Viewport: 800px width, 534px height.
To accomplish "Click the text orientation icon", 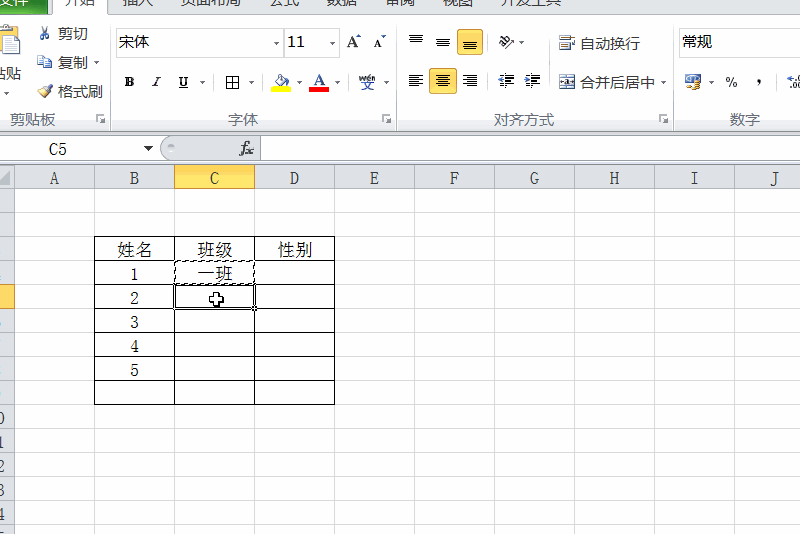I will coord(506,42).
